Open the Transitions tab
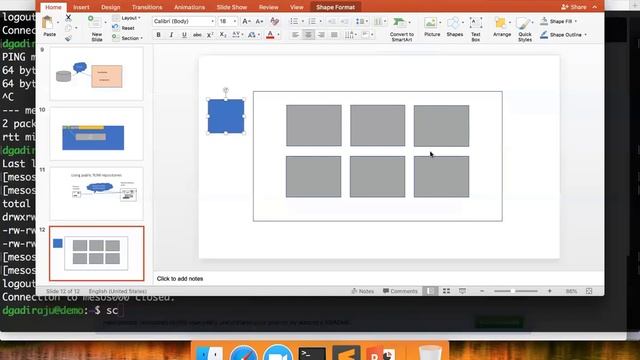The image size is (640, 360). (x=147, y=7)
